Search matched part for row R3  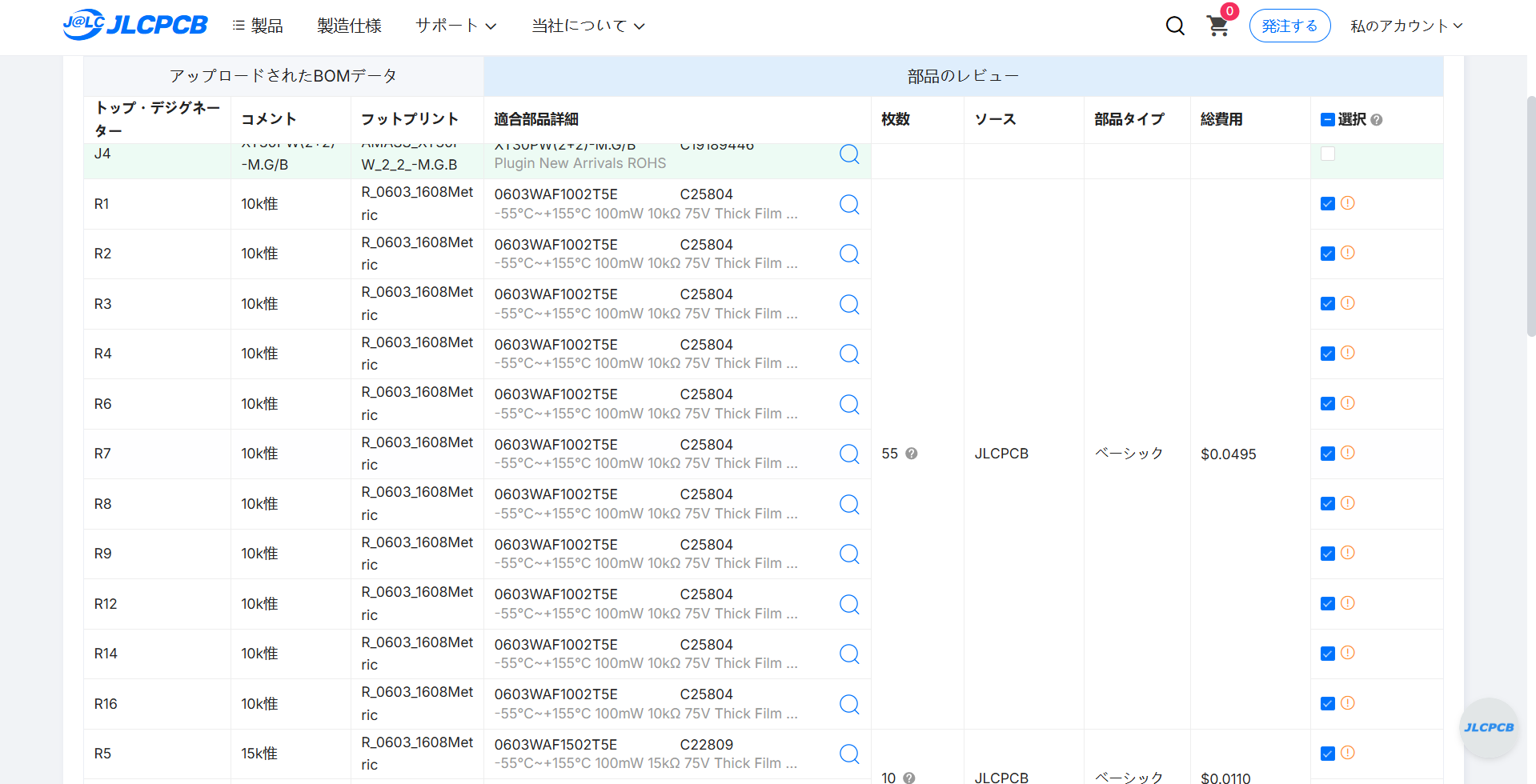[849, 304]
